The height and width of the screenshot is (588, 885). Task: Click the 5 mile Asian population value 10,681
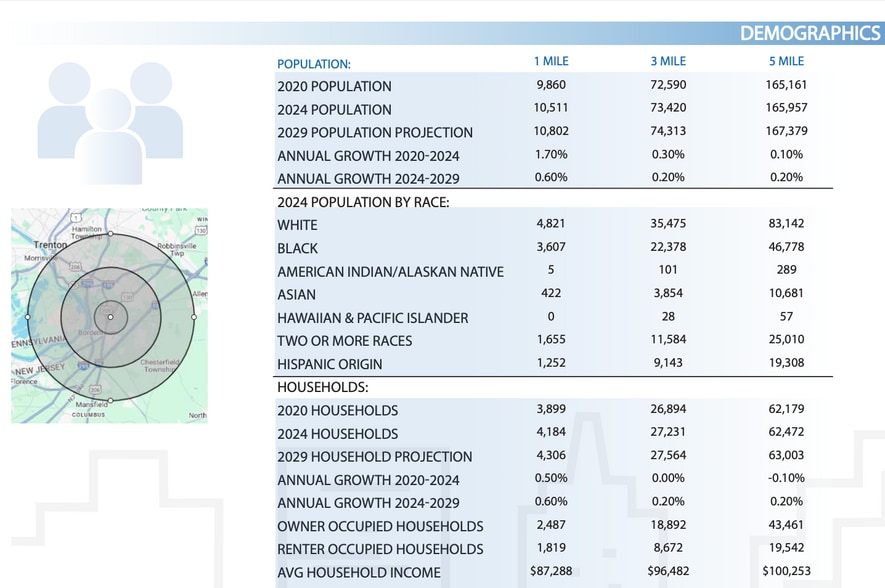pos(785,294)
